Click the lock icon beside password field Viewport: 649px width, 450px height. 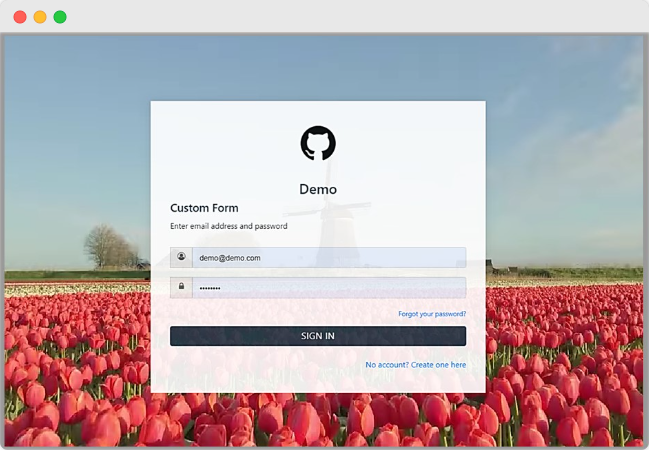pyautogui.click(x=181, y=287)
